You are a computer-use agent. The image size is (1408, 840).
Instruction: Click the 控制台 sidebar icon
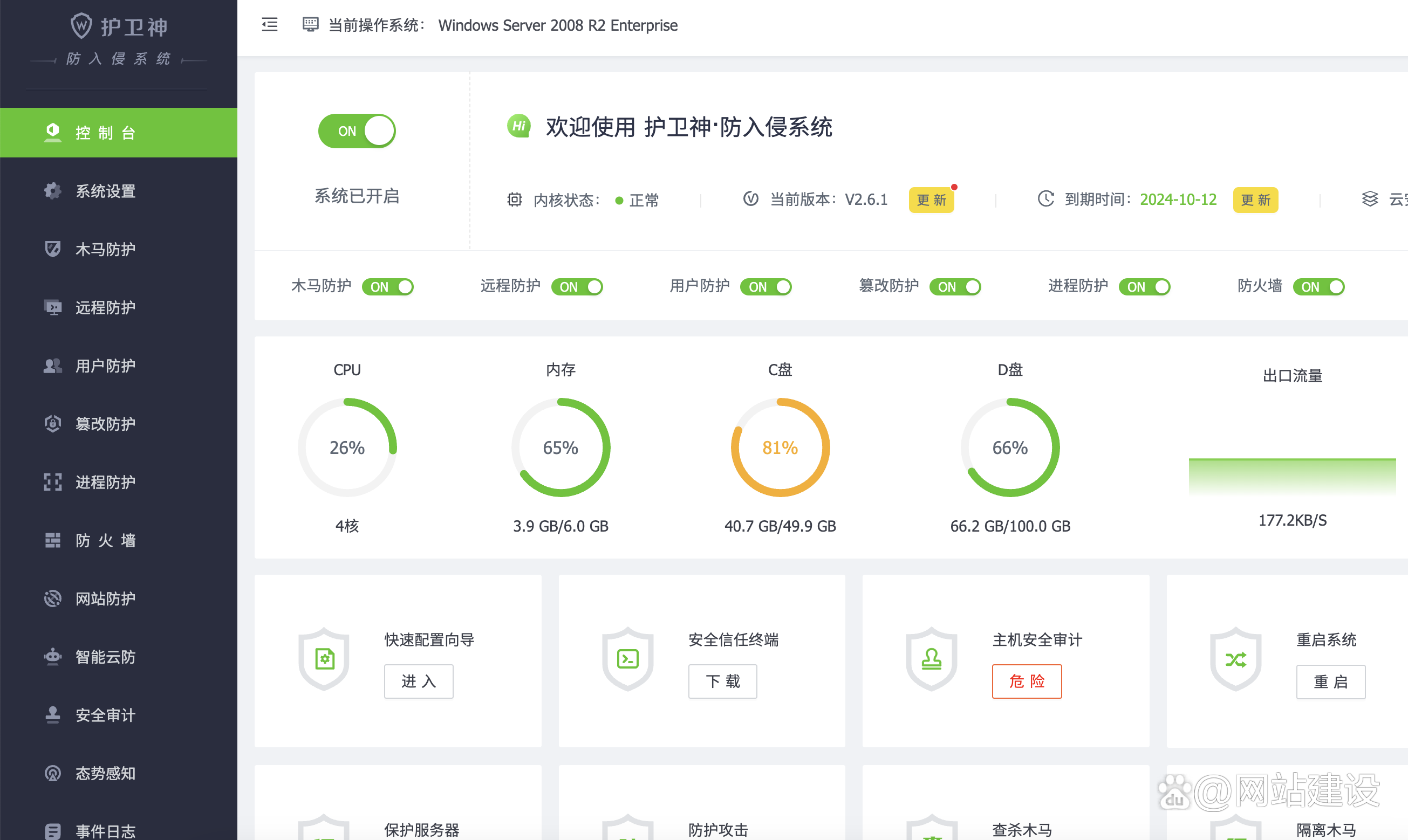click(53, 133)
